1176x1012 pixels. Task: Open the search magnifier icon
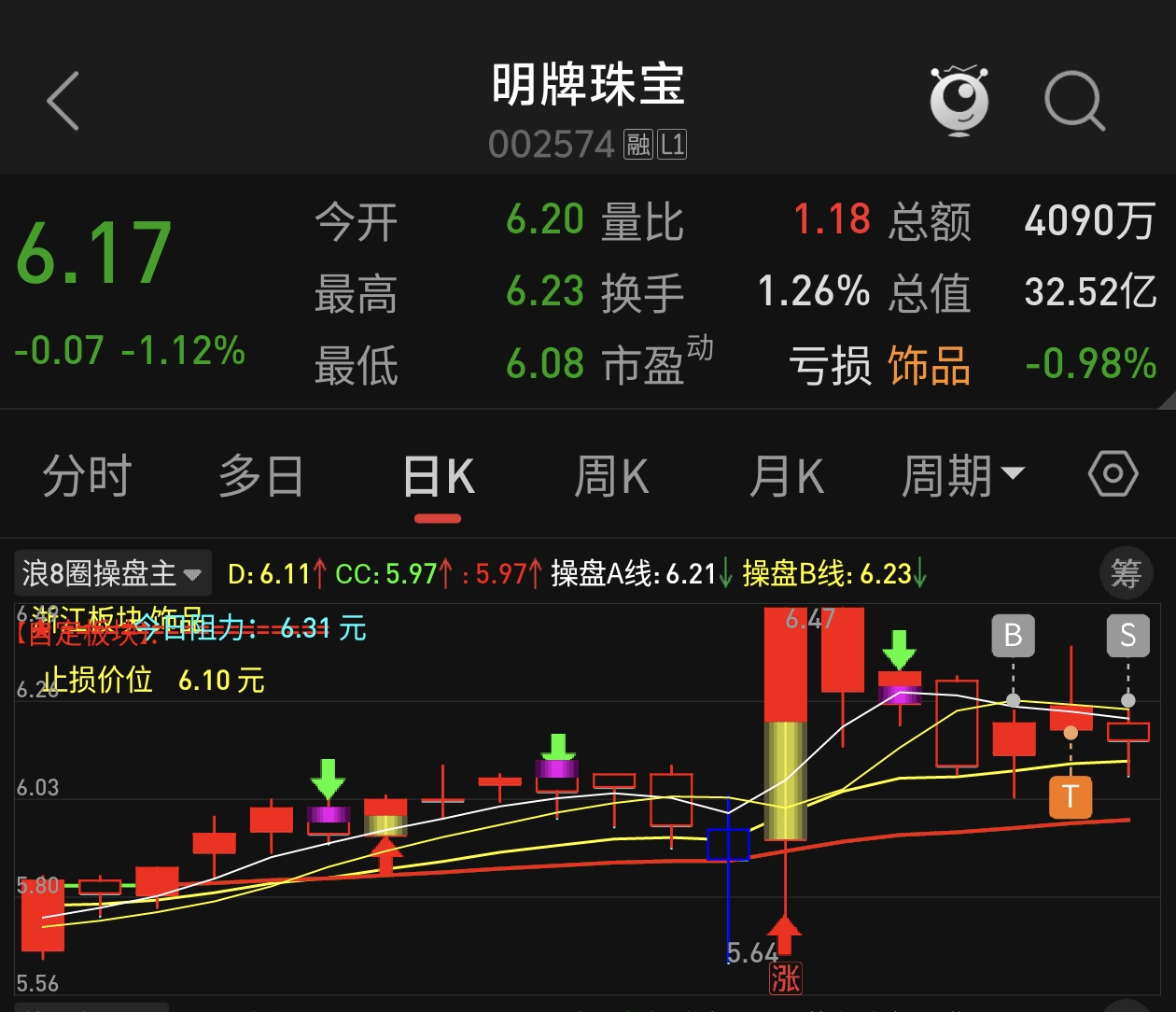(1074, 101)
